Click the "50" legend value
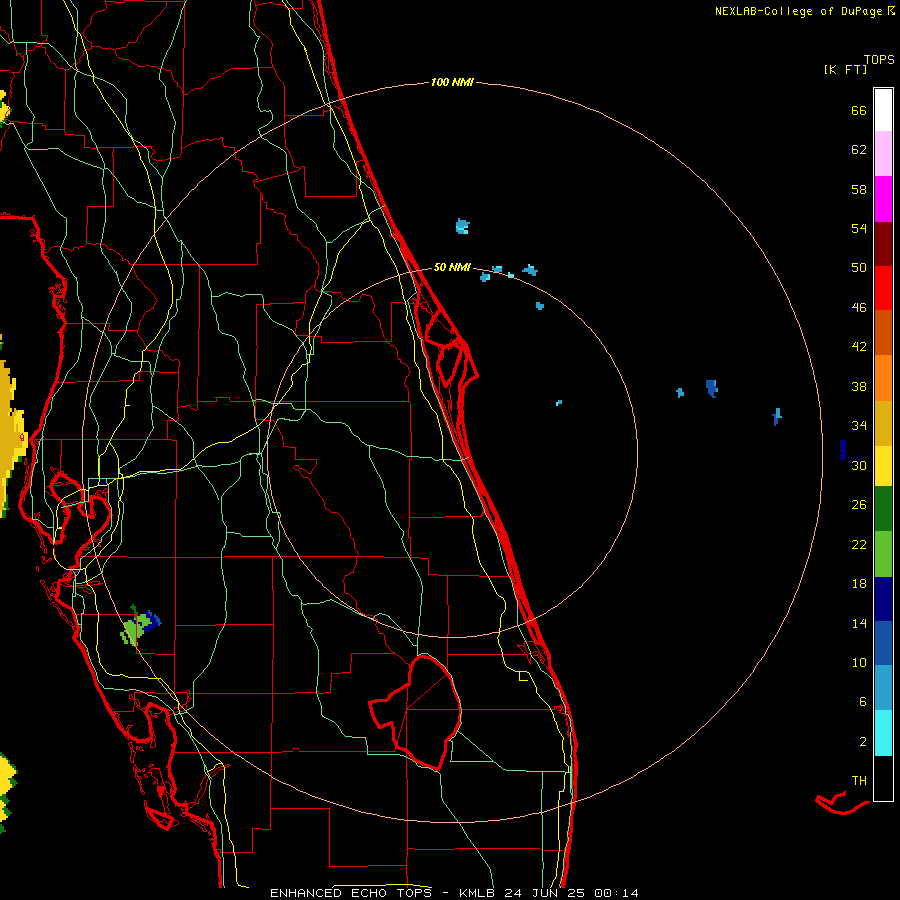 pos(859,268)
